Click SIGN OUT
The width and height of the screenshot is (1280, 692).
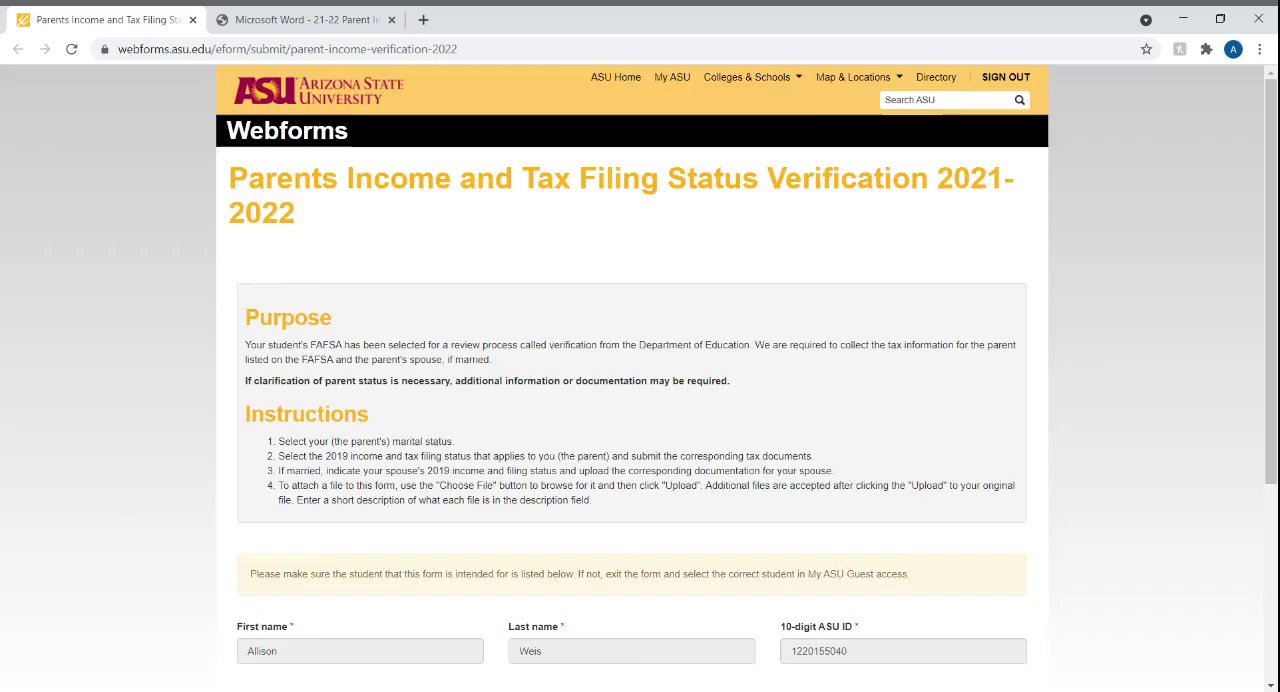tap(1006, 77)
